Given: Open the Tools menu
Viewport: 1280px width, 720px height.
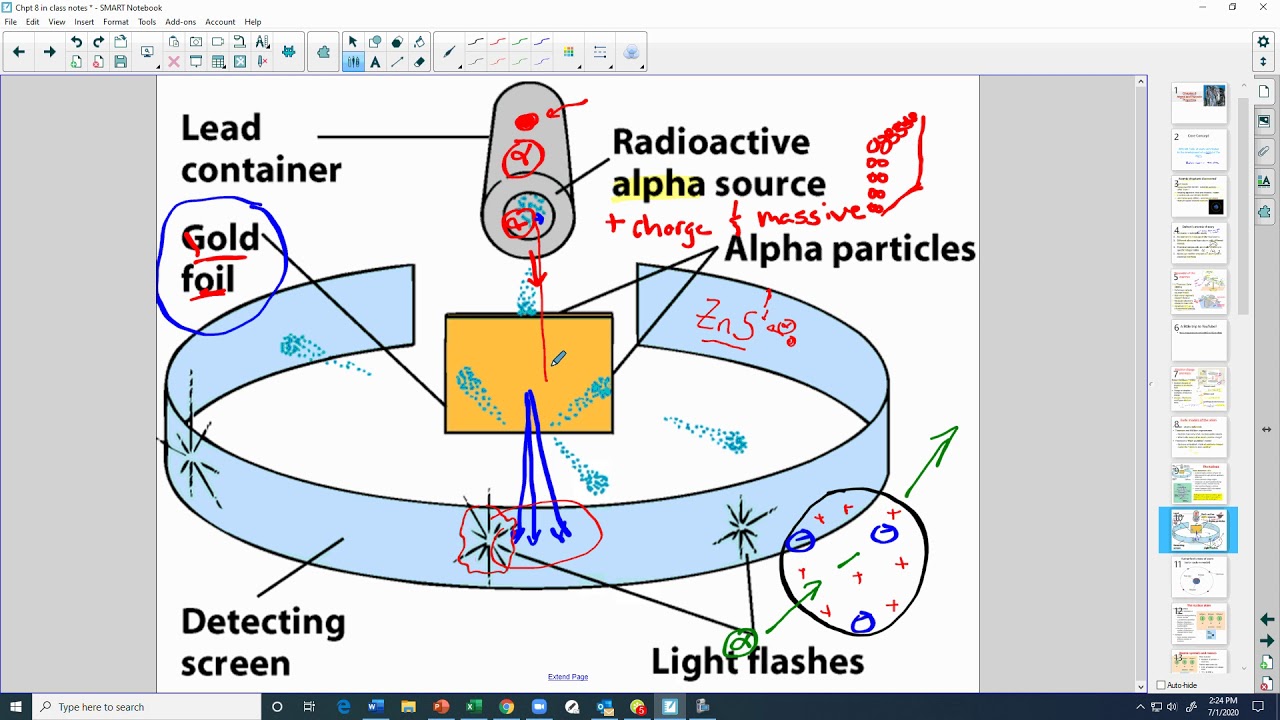Looking at the screenshot, I should [147, 22].
